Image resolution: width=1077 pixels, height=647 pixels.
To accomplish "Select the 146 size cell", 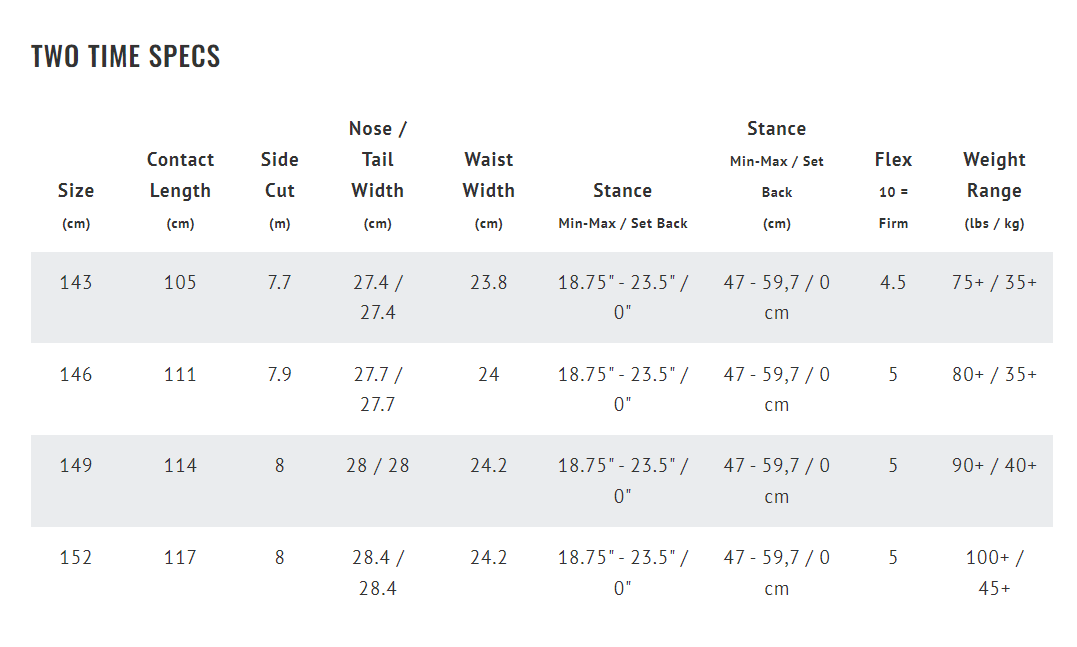I will pyautogui.click(x=76, y=374).
